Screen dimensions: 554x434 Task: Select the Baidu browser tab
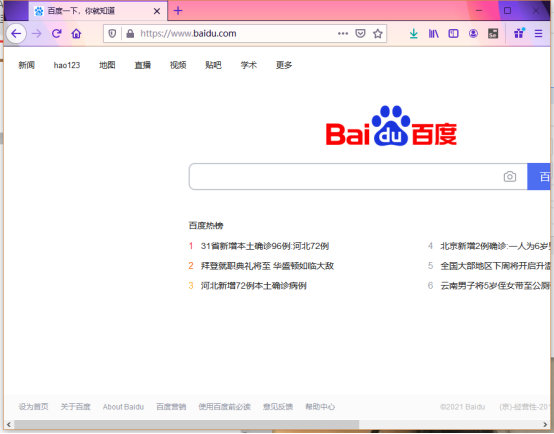[x=98, y=11]
